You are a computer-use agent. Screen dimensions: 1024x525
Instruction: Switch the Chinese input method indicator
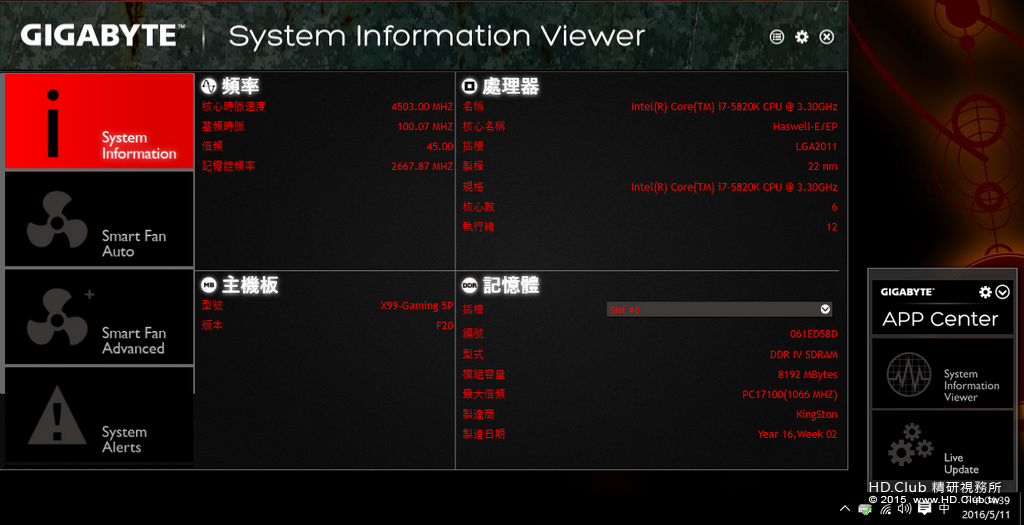[944, 508]
